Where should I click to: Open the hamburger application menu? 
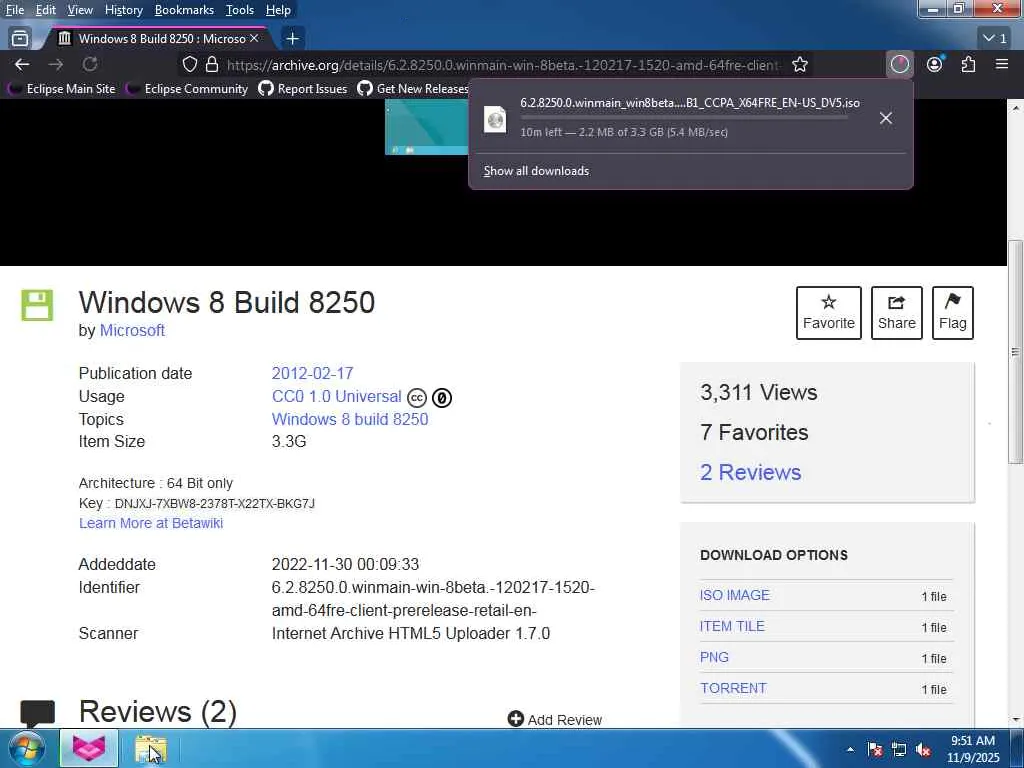1002,64
